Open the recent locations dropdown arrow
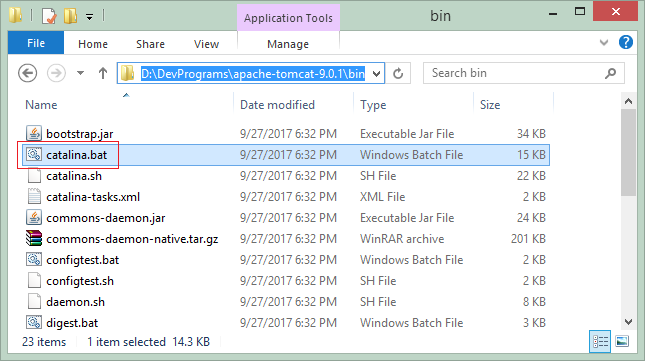 tap(81, 74)
